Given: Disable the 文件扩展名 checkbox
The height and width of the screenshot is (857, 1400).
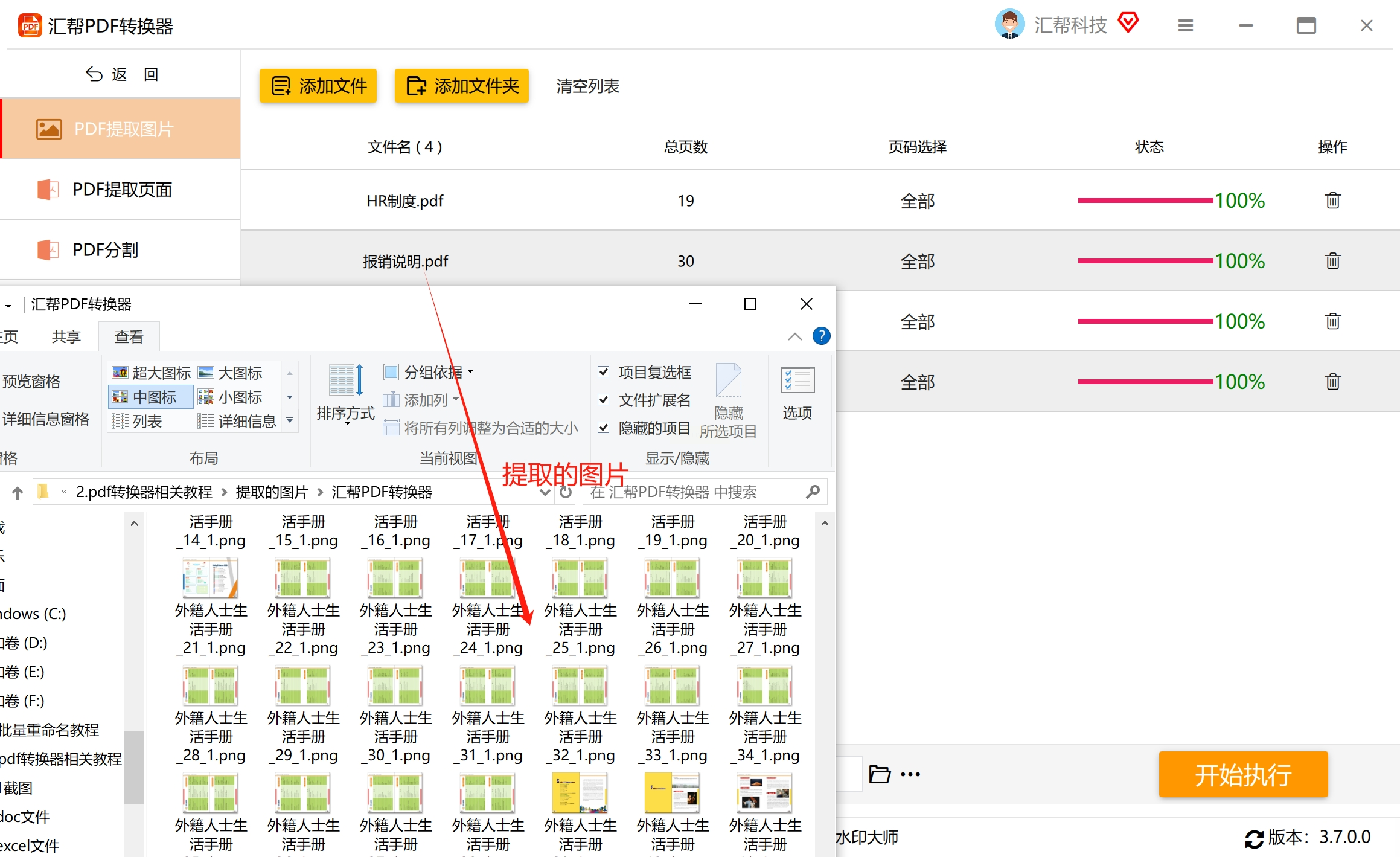Looking at the screenshot, I should click(x=603, y=400).
